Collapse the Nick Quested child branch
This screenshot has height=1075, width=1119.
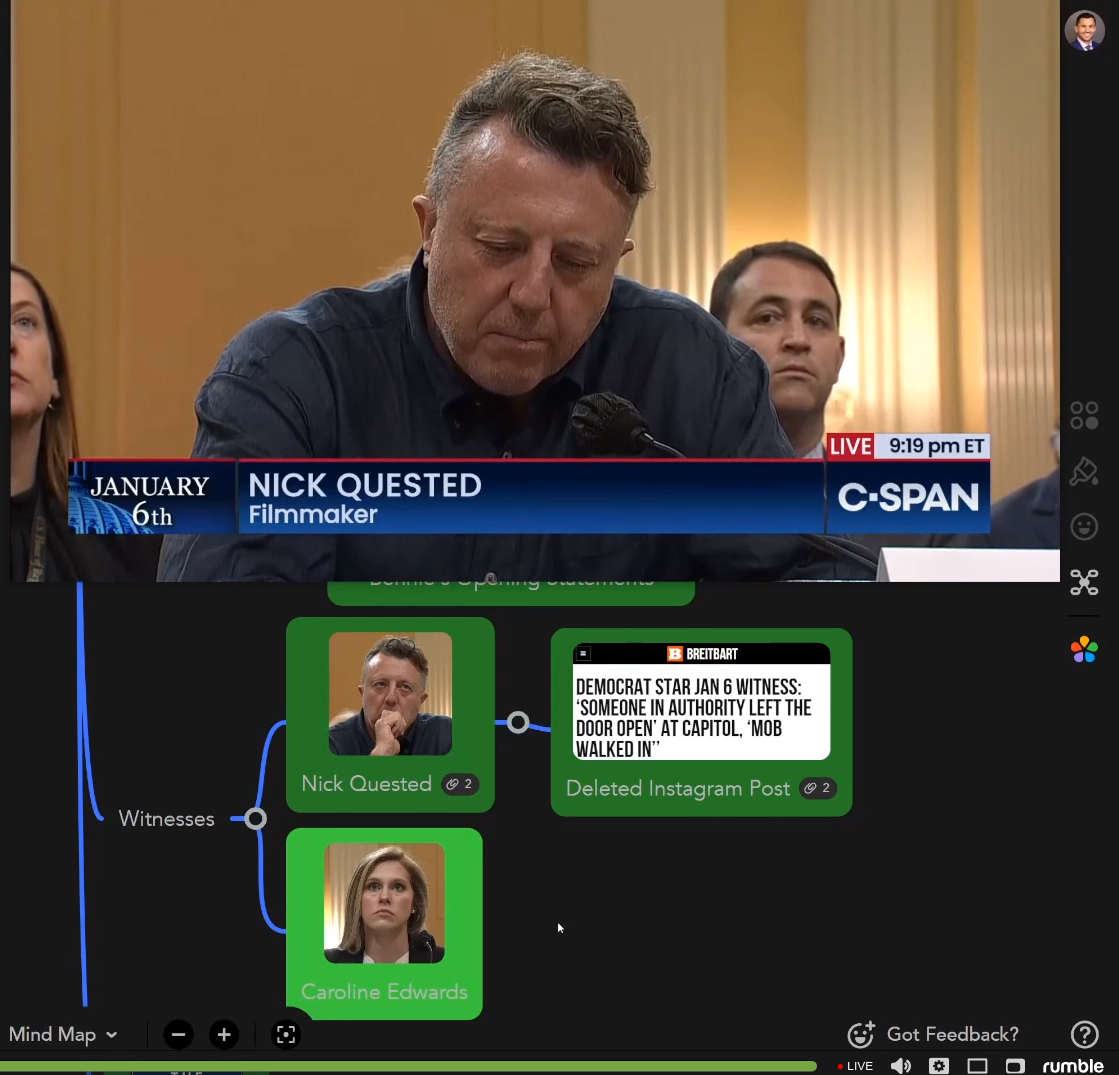[x=518, y=722]
